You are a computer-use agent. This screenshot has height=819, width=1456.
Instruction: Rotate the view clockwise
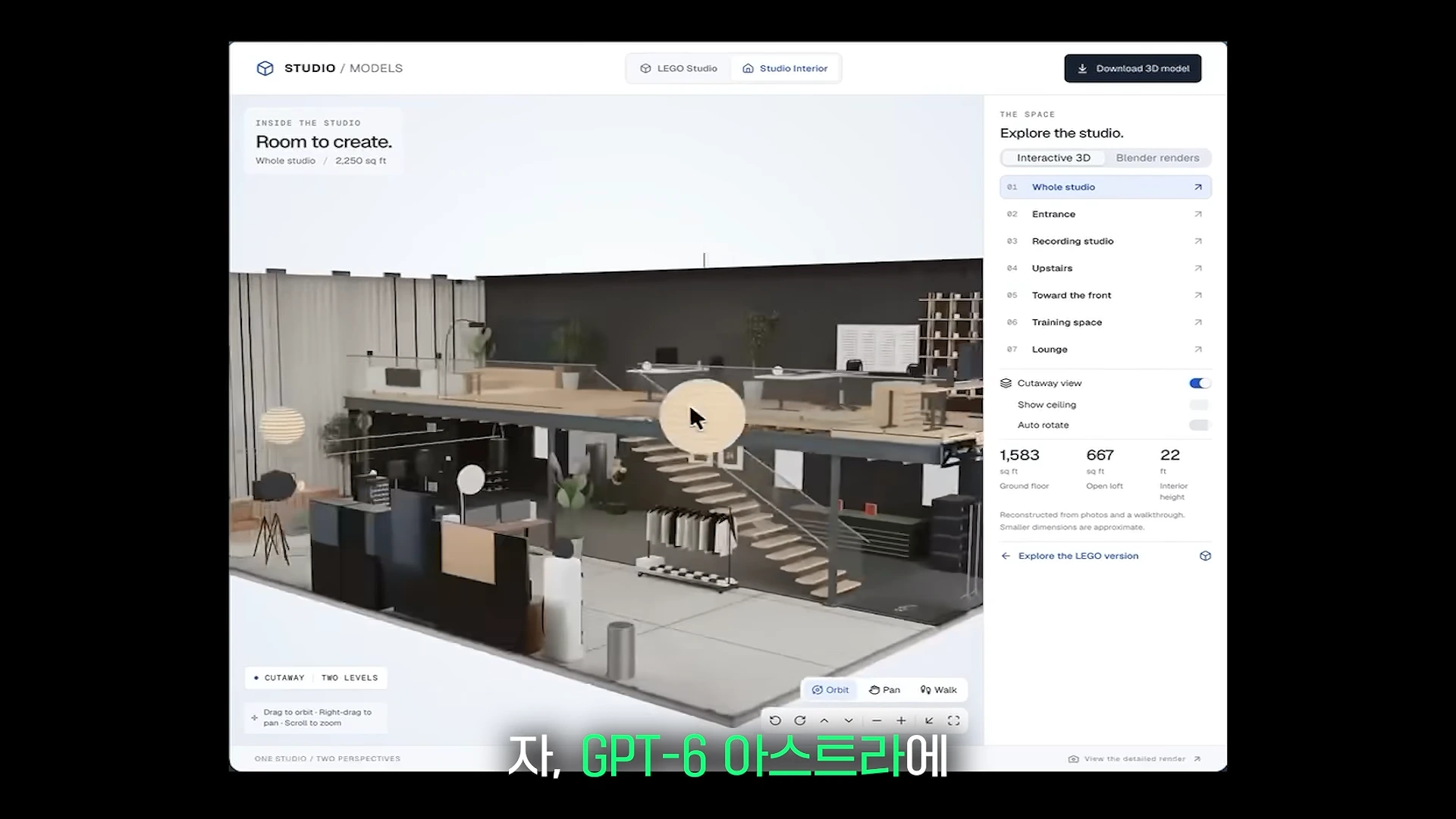click(800, 720)
